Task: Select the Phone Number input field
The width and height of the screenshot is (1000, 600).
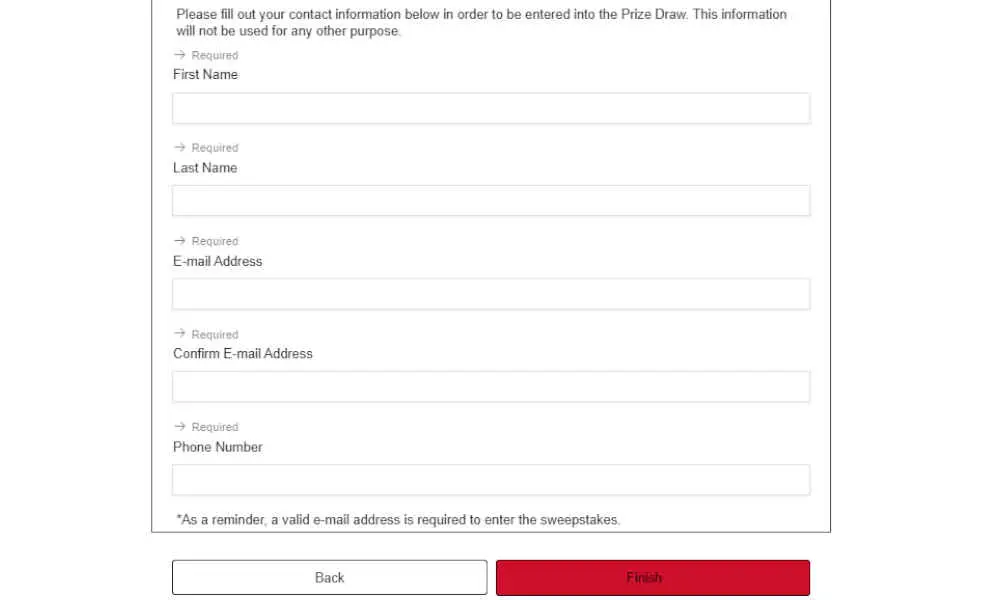Action: [x=491, y=480]
